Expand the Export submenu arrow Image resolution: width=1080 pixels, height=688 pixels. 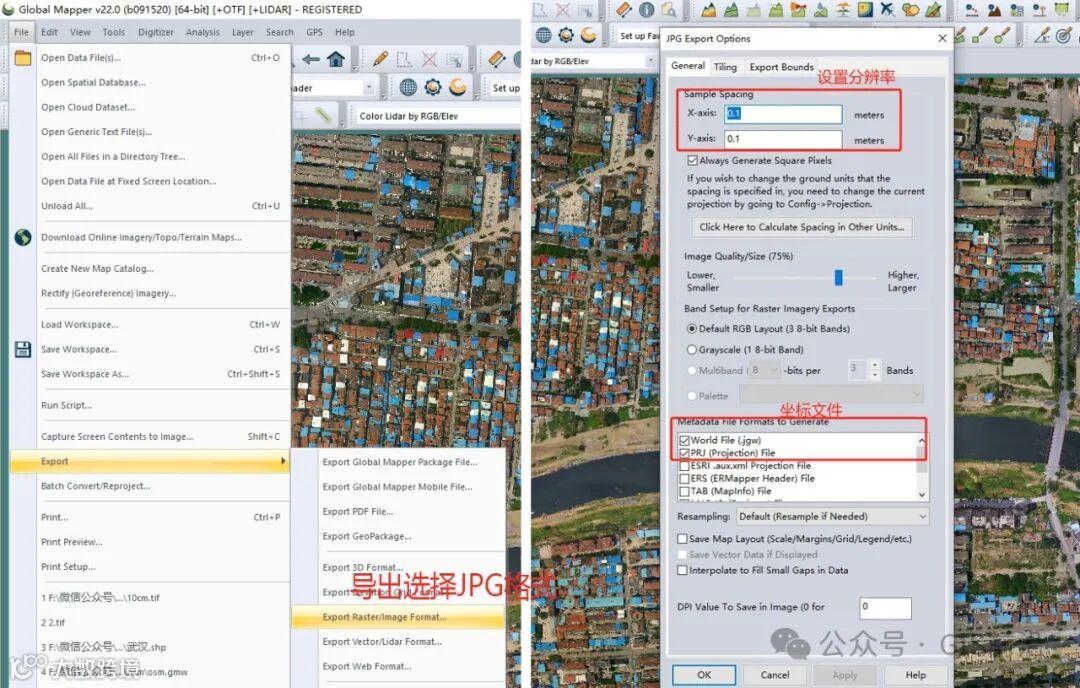click(282, 461)
